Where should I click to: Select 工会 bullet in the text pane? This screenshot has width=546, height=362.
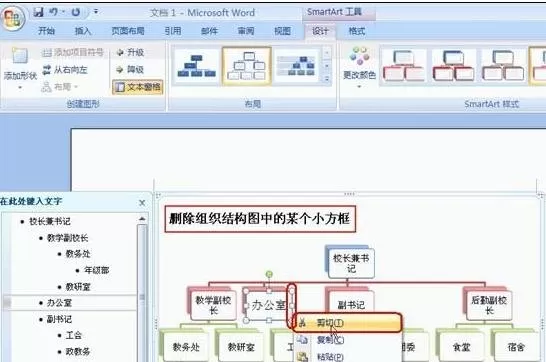(73, 335)
